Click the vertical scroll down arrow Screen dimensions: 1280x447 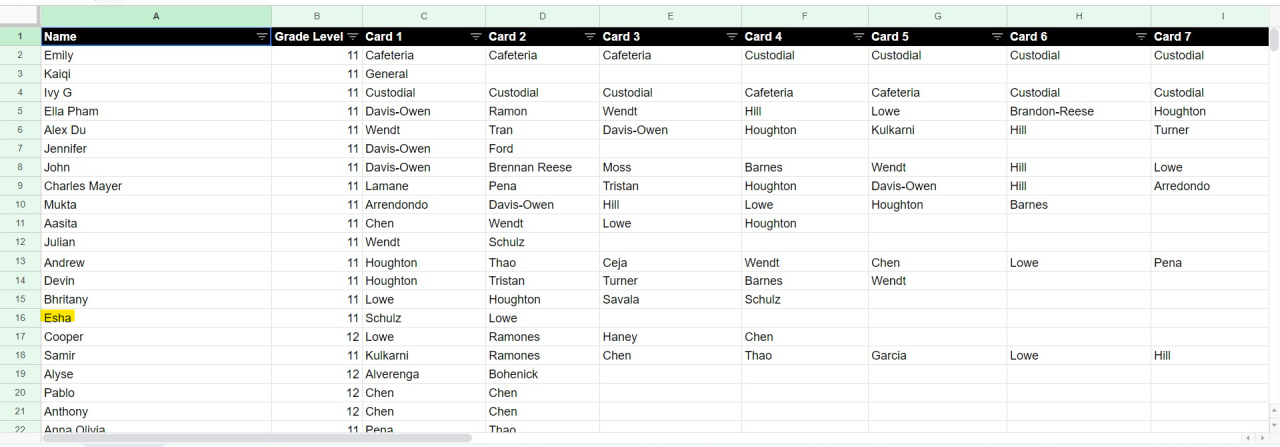coord(1274,424)
